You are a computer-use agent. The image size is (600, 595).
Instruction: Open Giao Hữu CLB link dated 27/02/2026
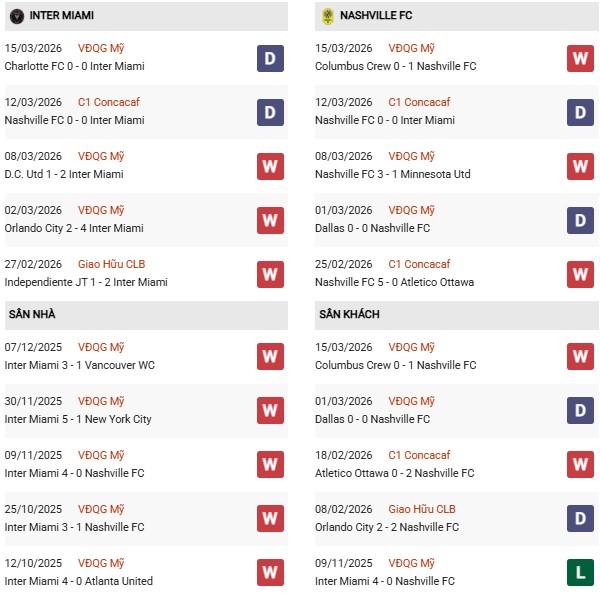[117, 264]
